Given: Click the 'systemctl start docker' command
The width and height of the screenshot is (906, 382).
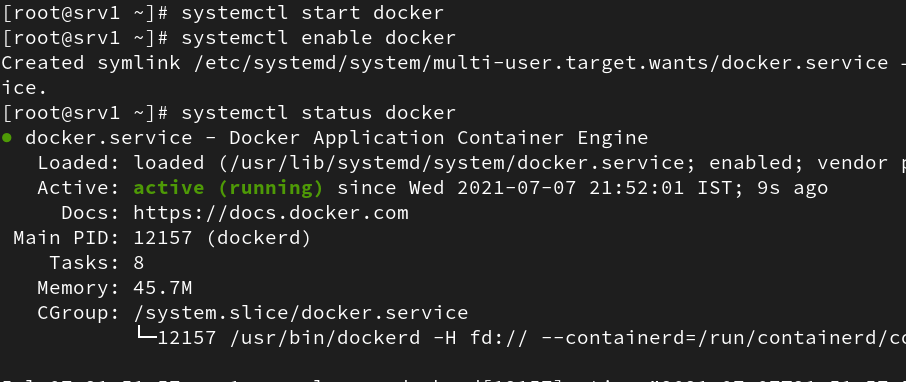Looking at the screenshot, I should (313, 13).
